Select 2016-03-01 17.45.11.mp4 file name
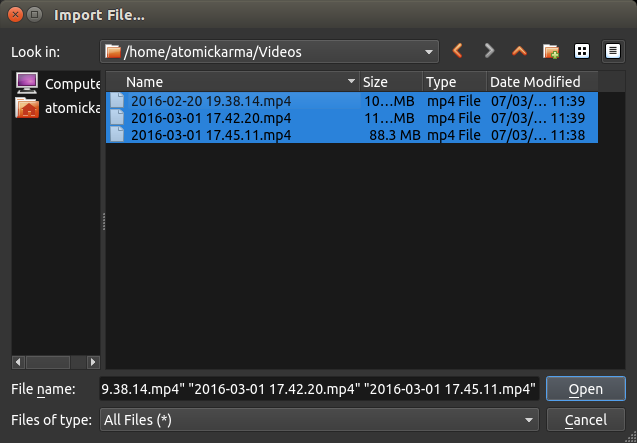Image resolution: width=637 pixels, height=443 pixels. point(211,135)
